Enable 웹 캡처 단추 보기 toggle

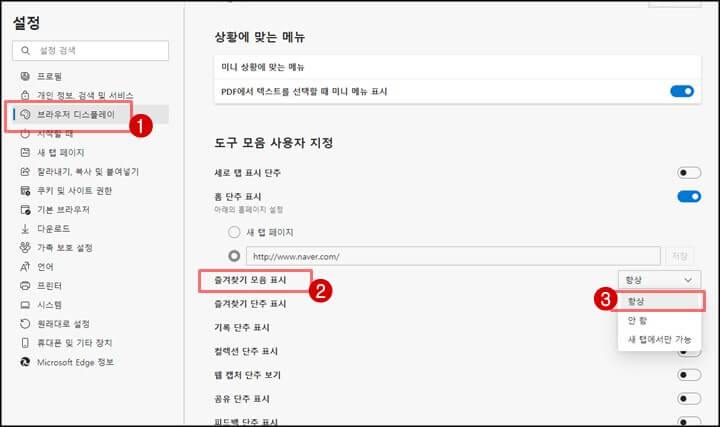pos(689,375)
